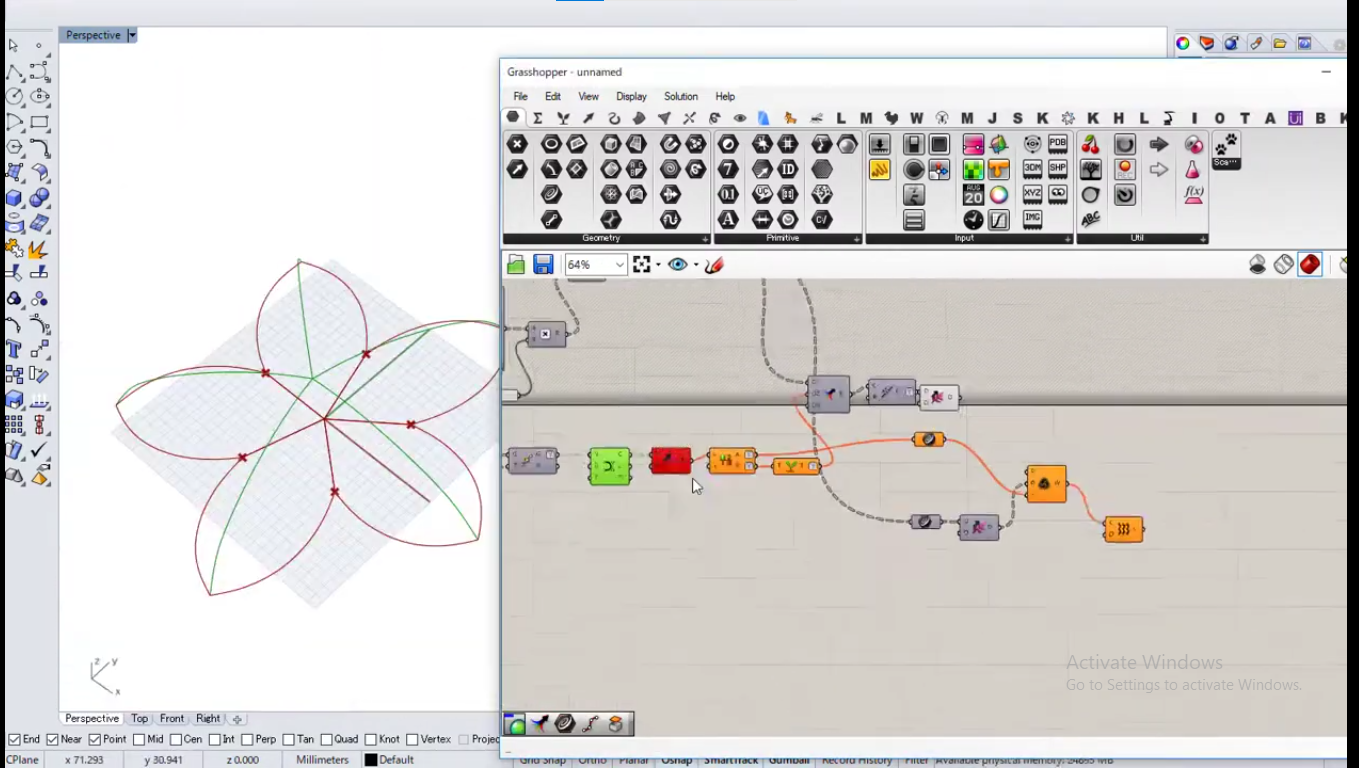1359x768 pixels.
Task: Save the Grasshopper document with disk icon
Action: click(x=543, y=265)
